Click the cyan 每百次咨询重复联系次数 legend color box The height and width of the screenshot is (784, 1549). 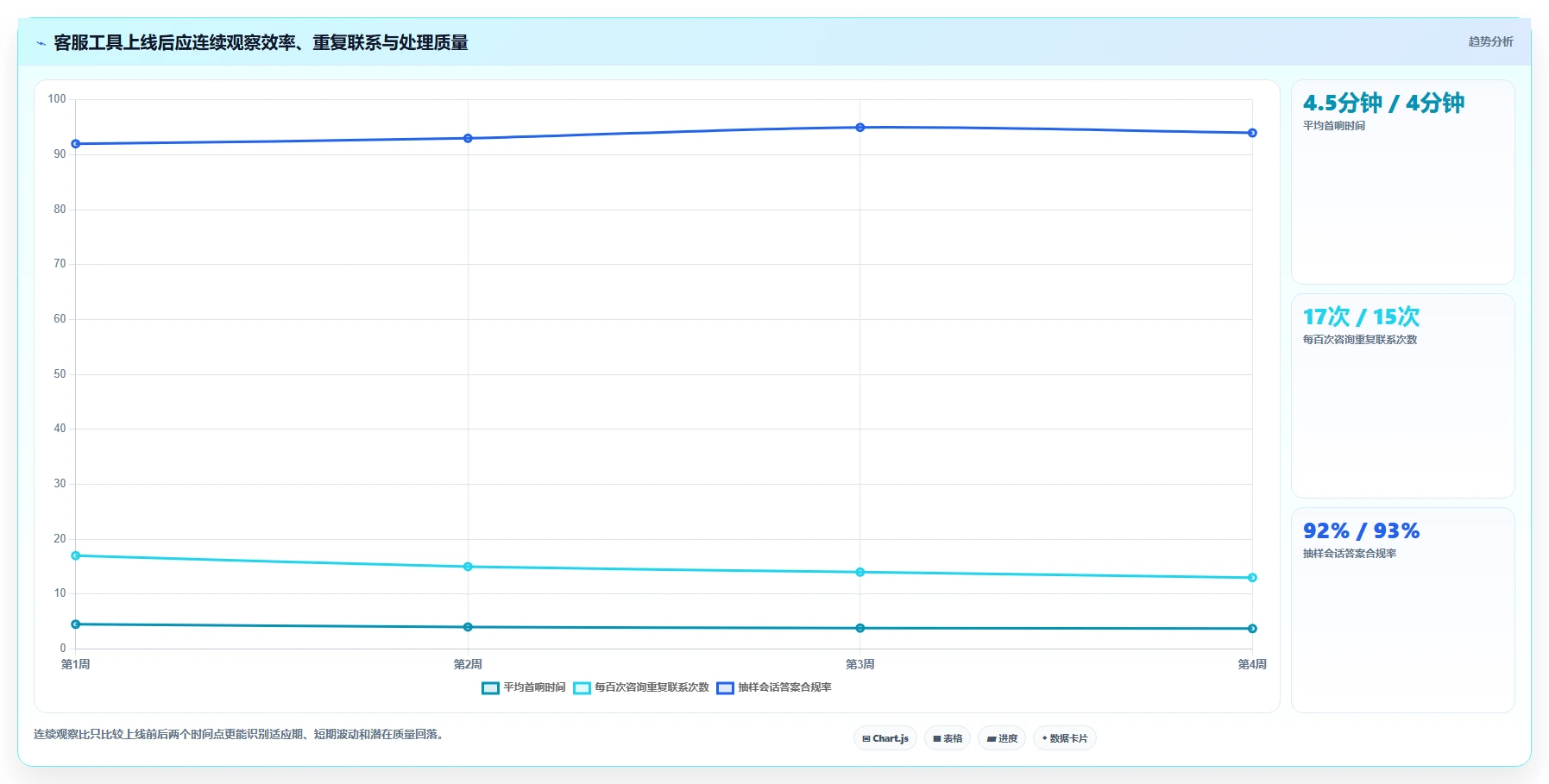pyautogui.click(x=582, y=687)
